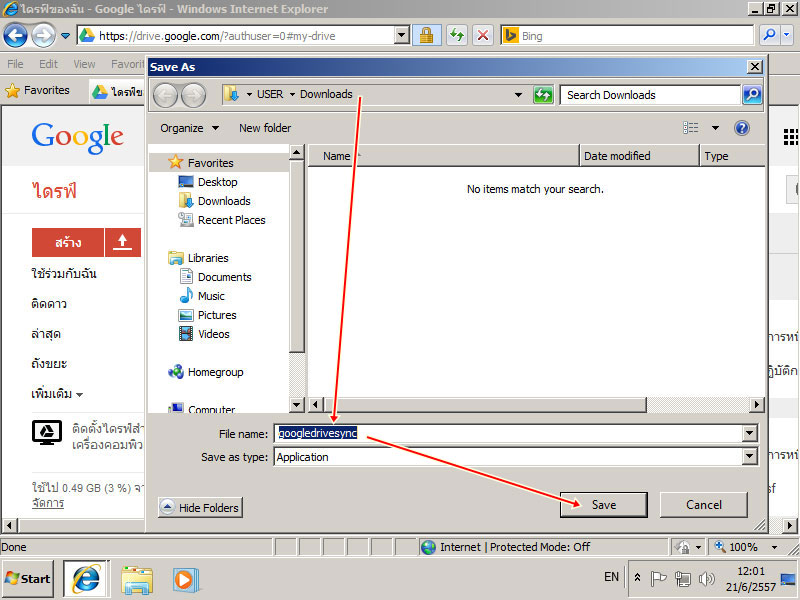Click the volume speaker tray icon
This screenshot has width=800, height=600.
click(x=706, y=579)
